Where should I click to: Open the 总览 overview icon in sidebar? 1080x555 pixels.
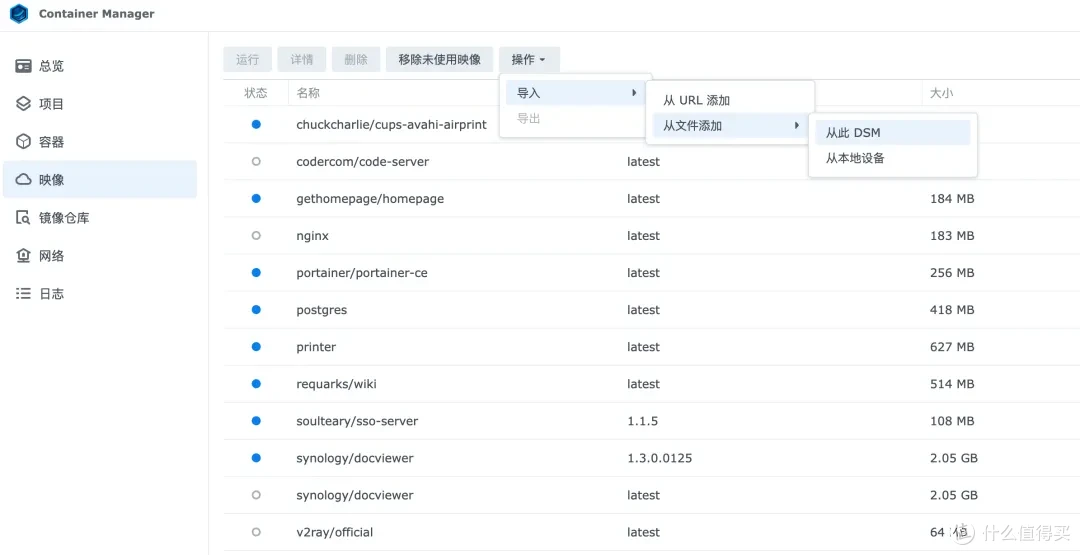click(x=24, y=66)
